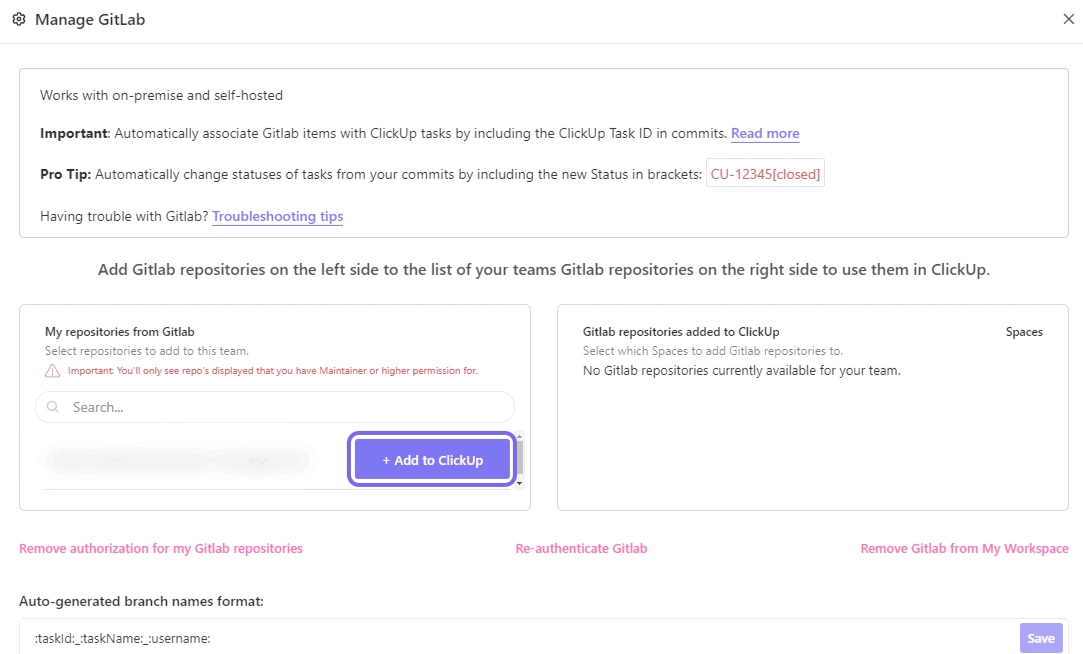Image resolution: width=1083 pixels, height=654 pixels.
Task: Open the Troubleshooting tips link
Action: (x=277, y=216)
